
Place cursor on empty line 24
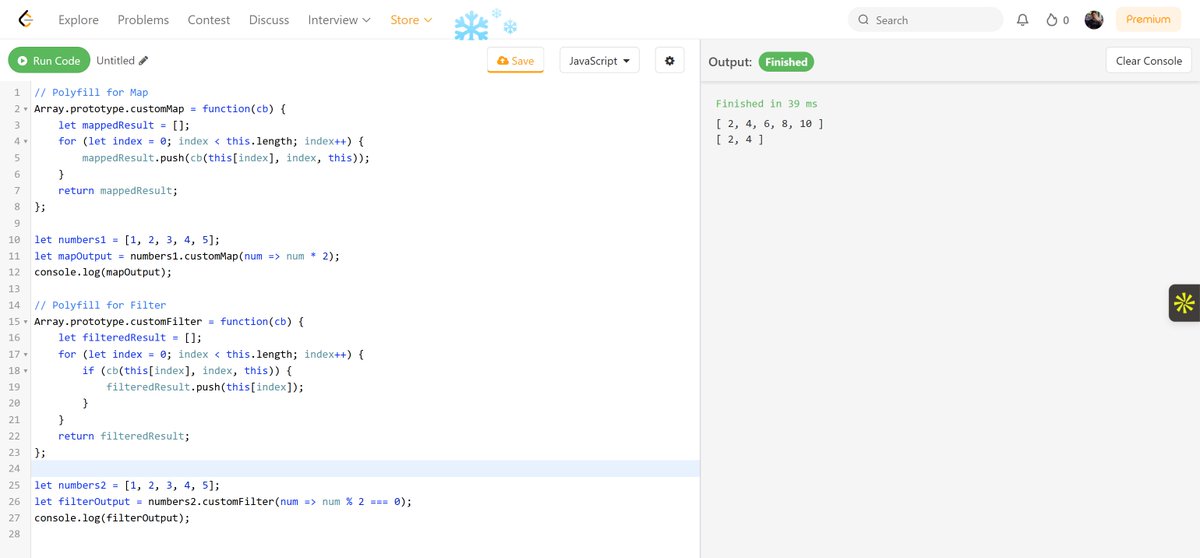click(x=365, y=469)
